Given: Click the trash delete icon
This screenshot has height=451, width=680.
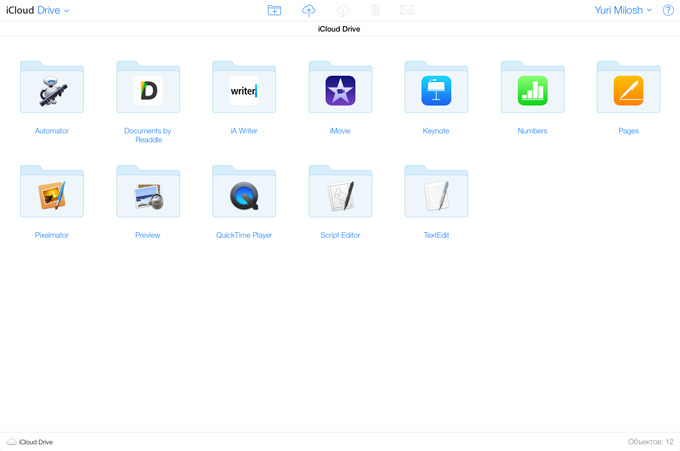Looking at the screenshot, I should click(x=376, y=10).
